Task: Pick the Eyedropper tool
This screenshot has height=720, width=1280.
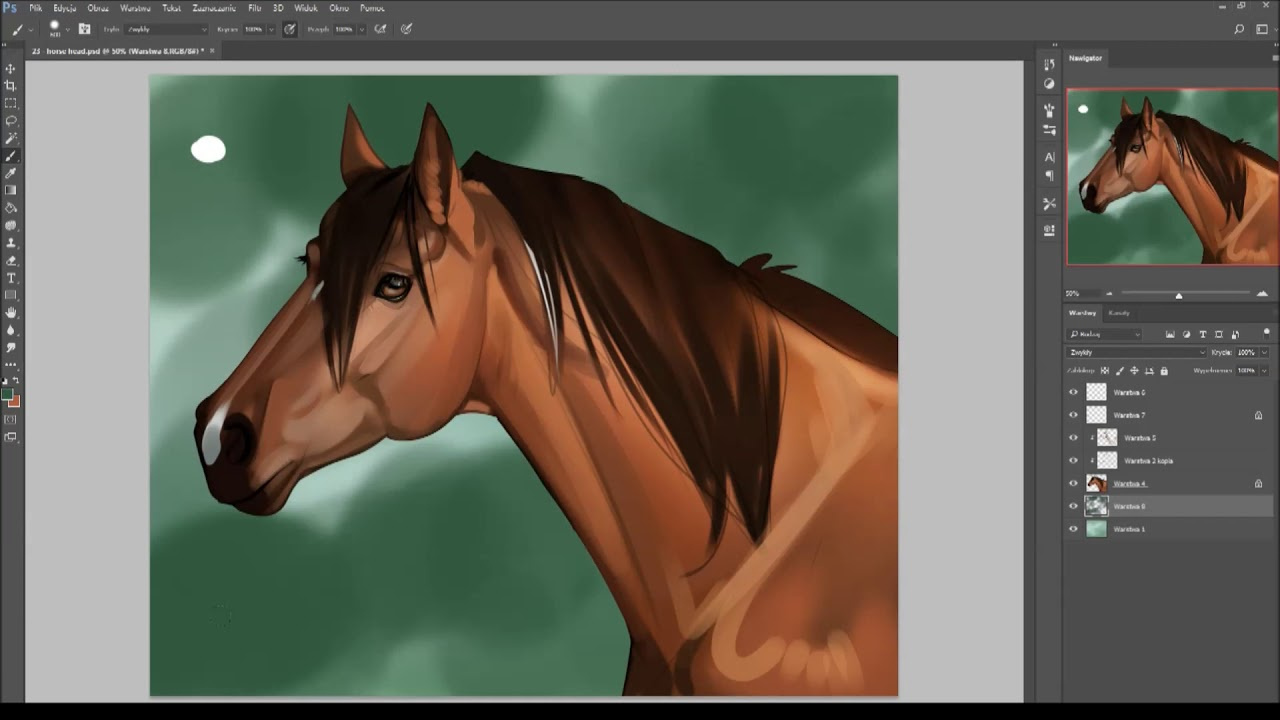Action: point(11,173)
